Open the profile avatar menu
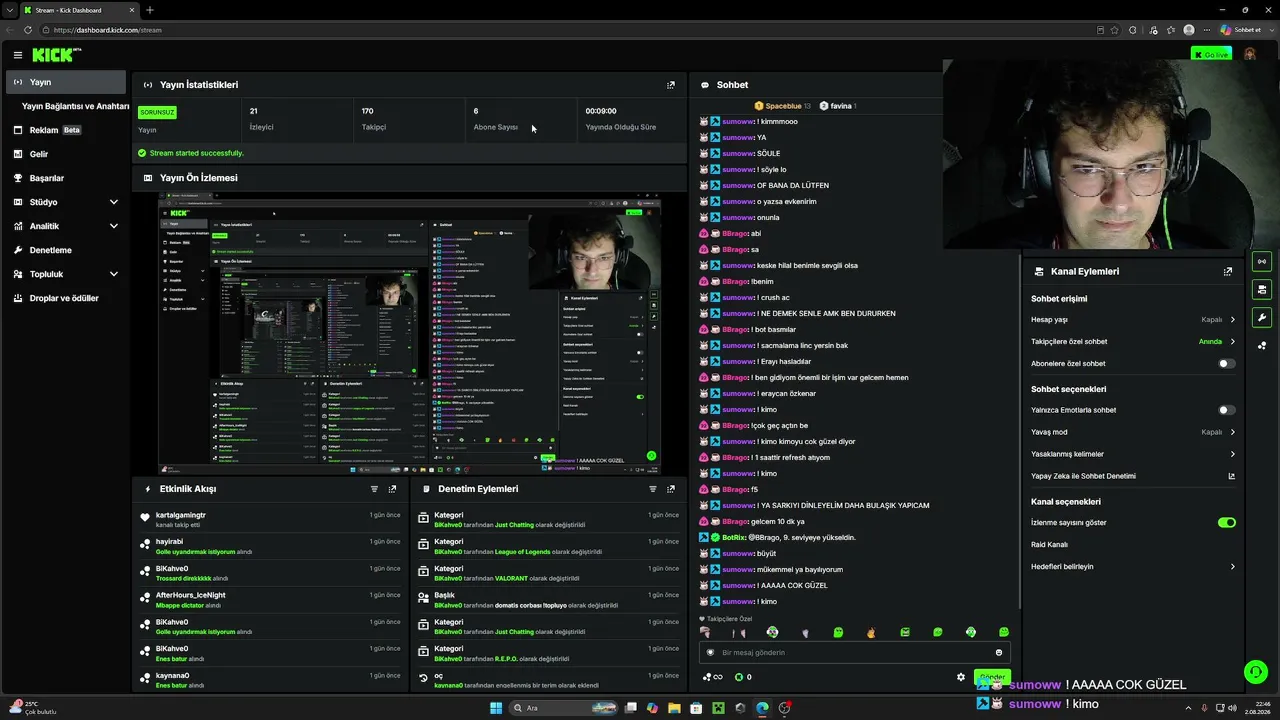The height and width of the screenshot is (720, 1280). coord(1250,54)
